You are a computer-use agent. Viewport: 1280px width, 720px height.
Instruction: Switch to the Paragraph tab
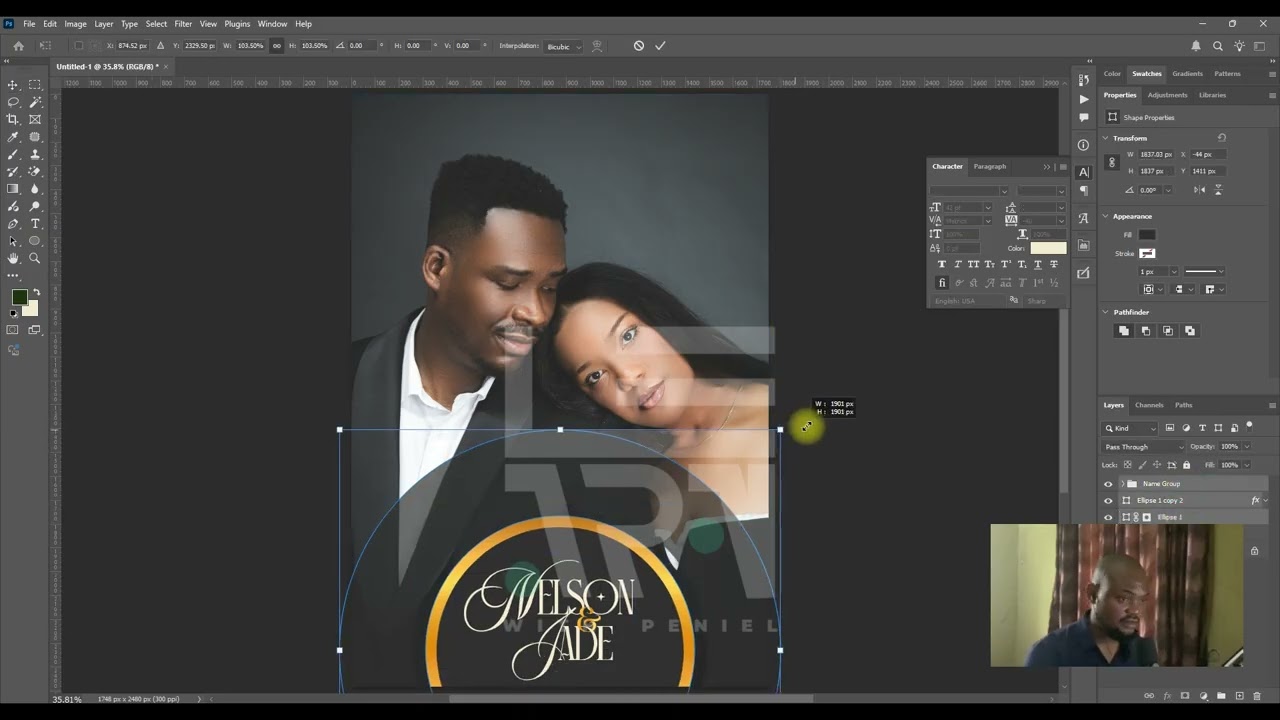[990, 166]
